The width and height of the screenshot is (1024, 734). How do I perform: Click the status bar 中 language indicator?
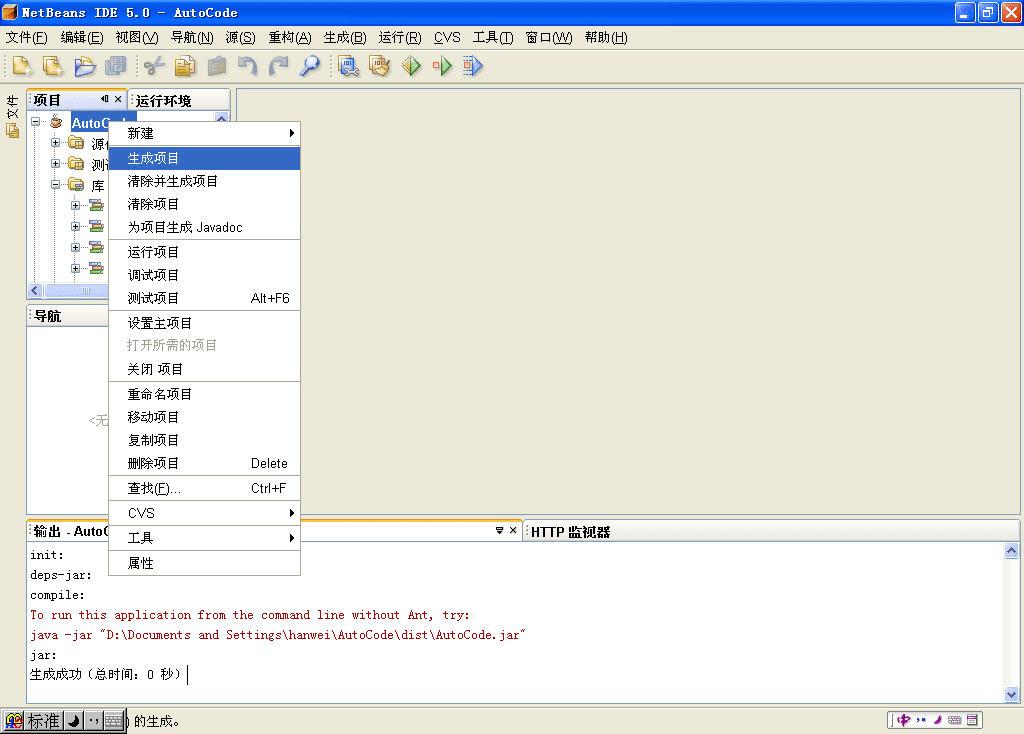pyautogui.click(x=903, y=720)
